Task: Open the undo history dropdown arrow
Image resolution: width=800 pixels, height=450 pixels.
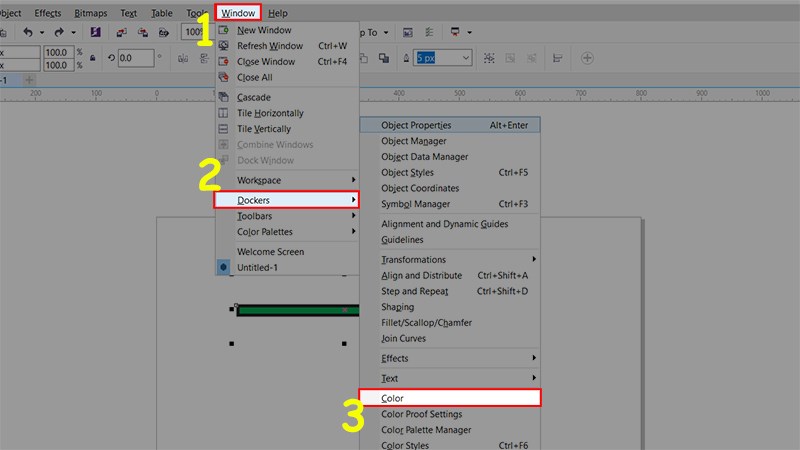Action: [42, 33]
